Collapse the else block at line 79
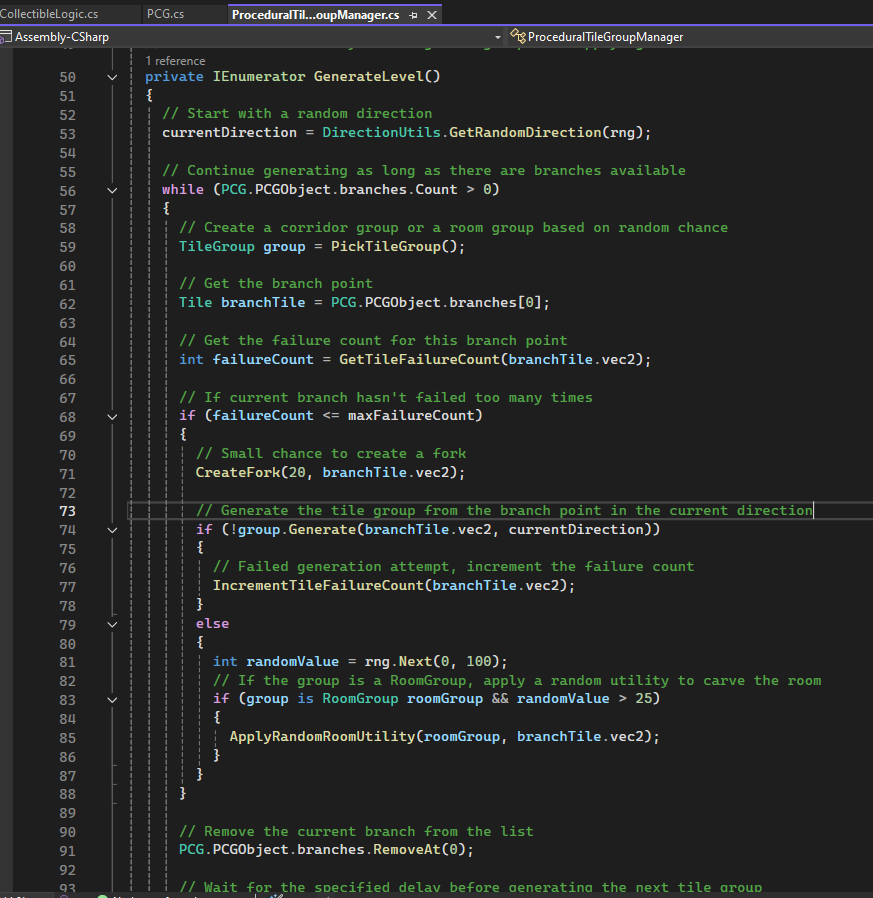Viewport: 873px width, 898px height. click(x=112, y=624)
